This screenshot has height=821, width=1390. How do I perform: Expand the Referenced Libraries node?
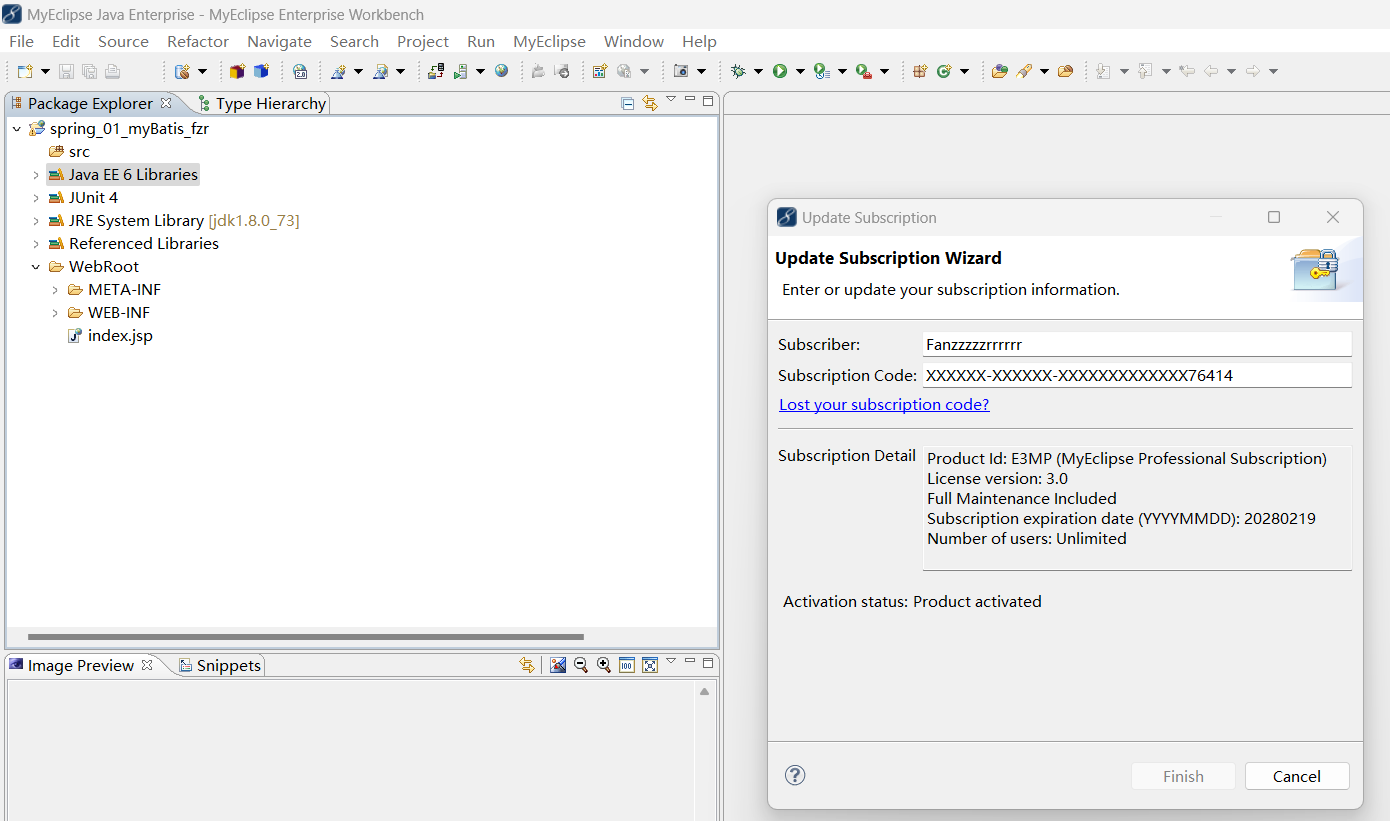click(36, 244)
